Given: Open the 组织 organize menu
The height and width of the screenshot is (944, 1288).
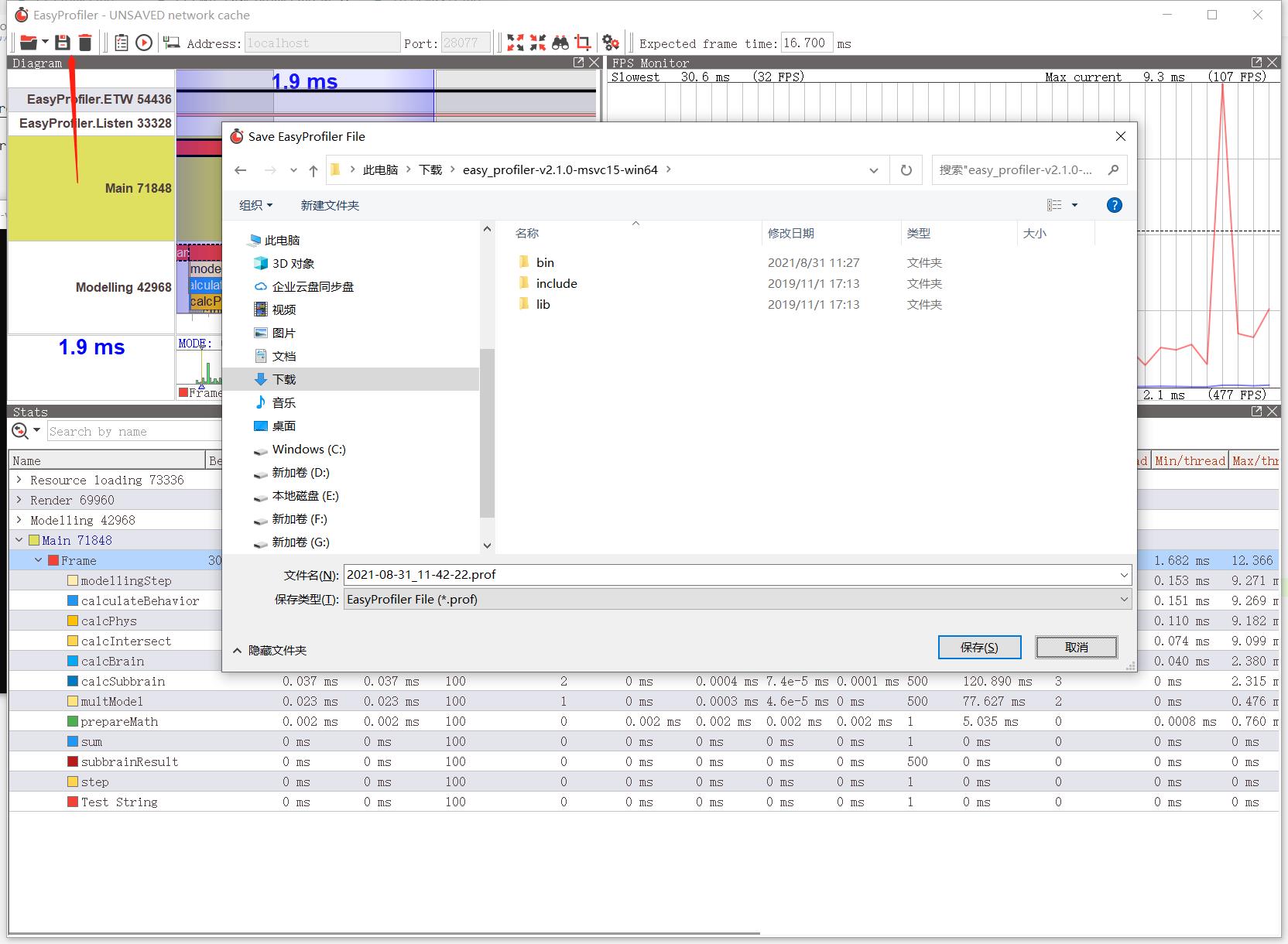Looking at the screenshot, I should pos(255,205).
